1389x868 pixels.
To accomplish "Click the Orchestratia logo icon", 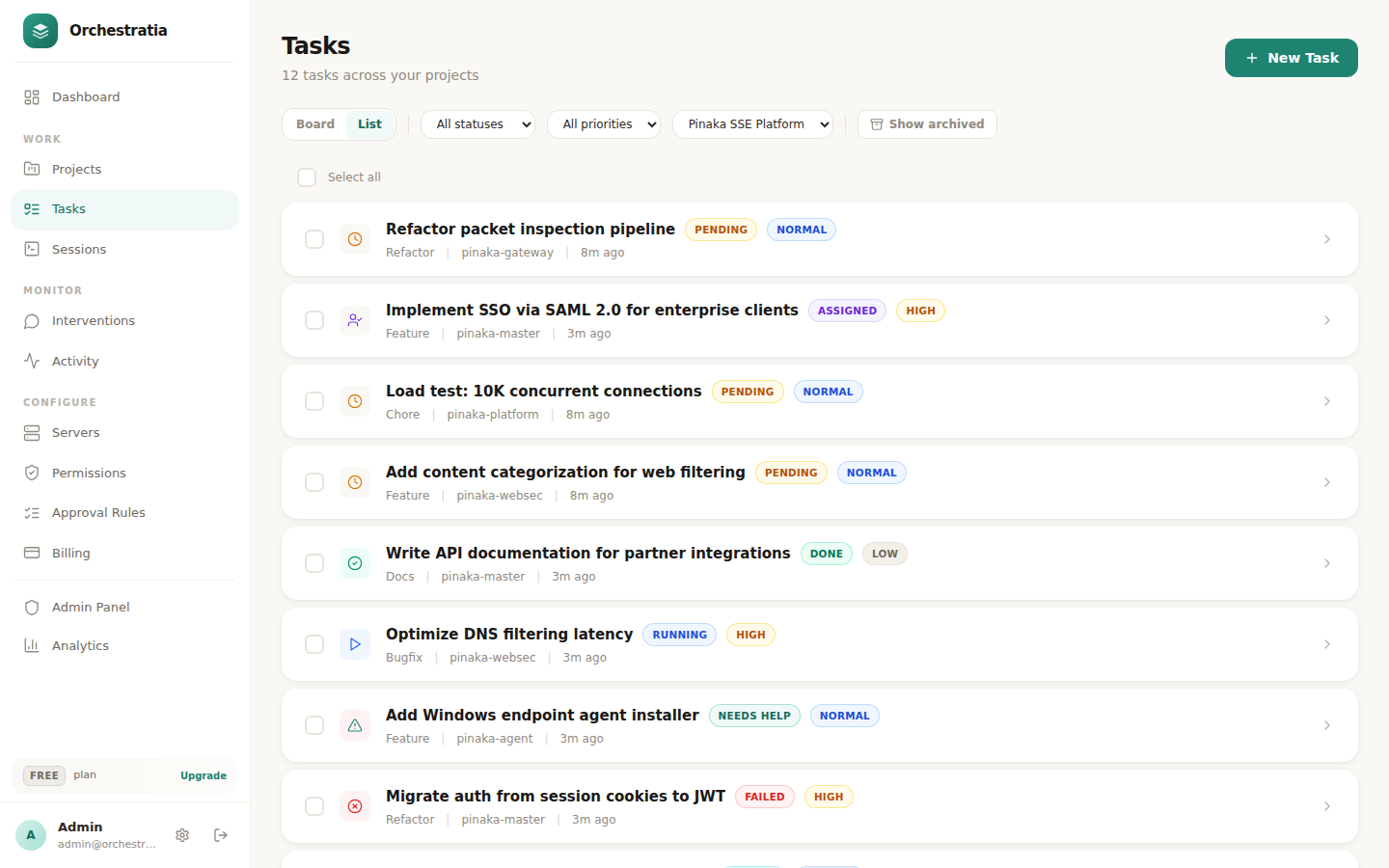I will [40, 30].
